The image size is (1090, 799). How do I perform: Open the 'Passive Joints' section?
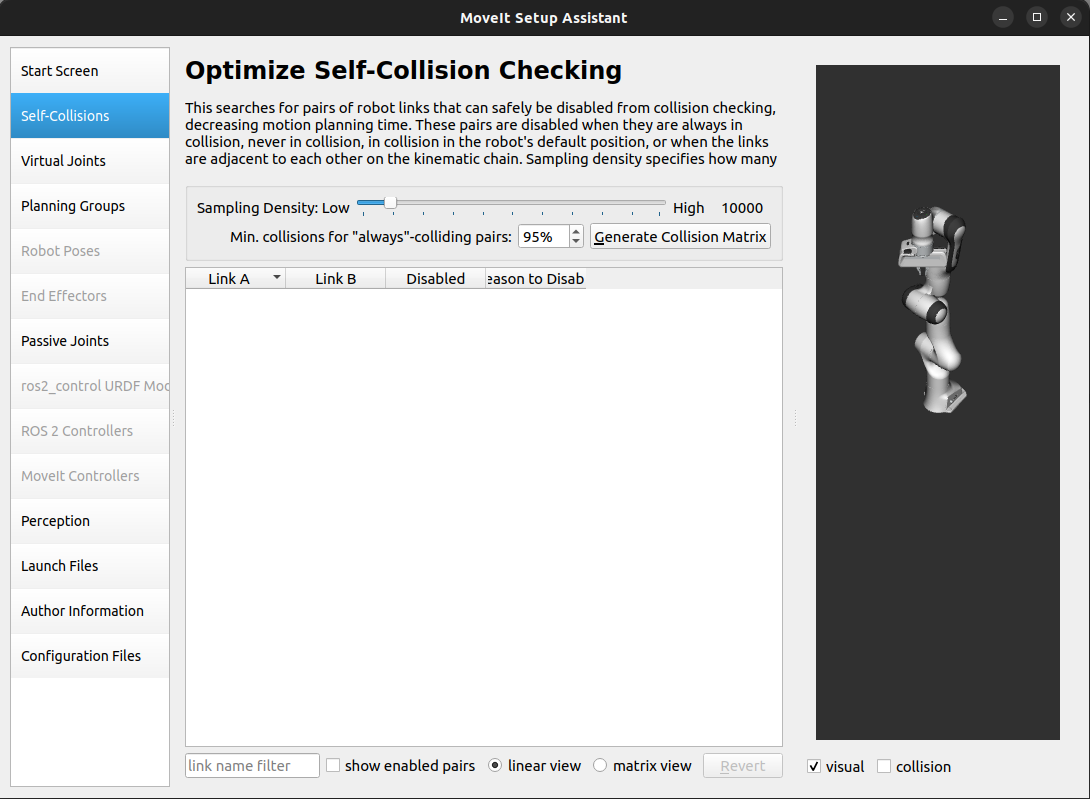pyautogui.click(x=89, y=340)
